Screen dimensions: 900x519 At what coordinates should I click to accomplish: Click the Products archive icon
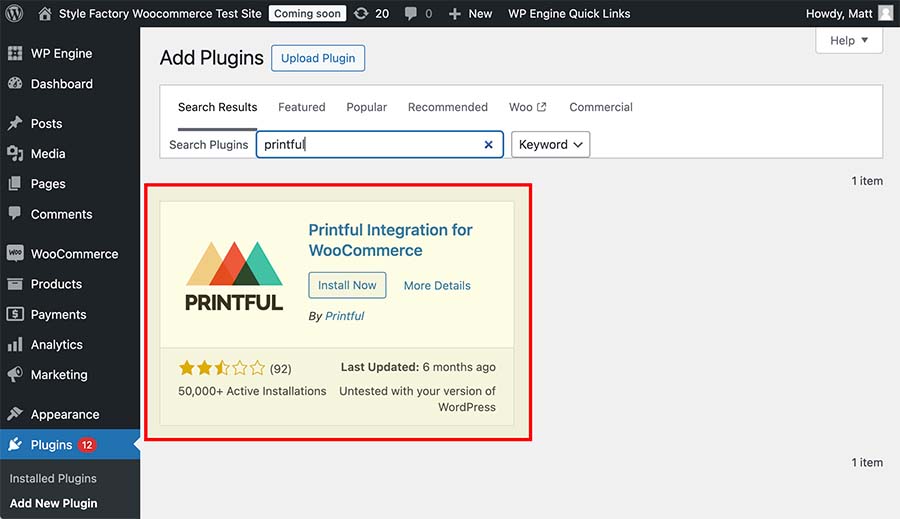tap(15, 284)
